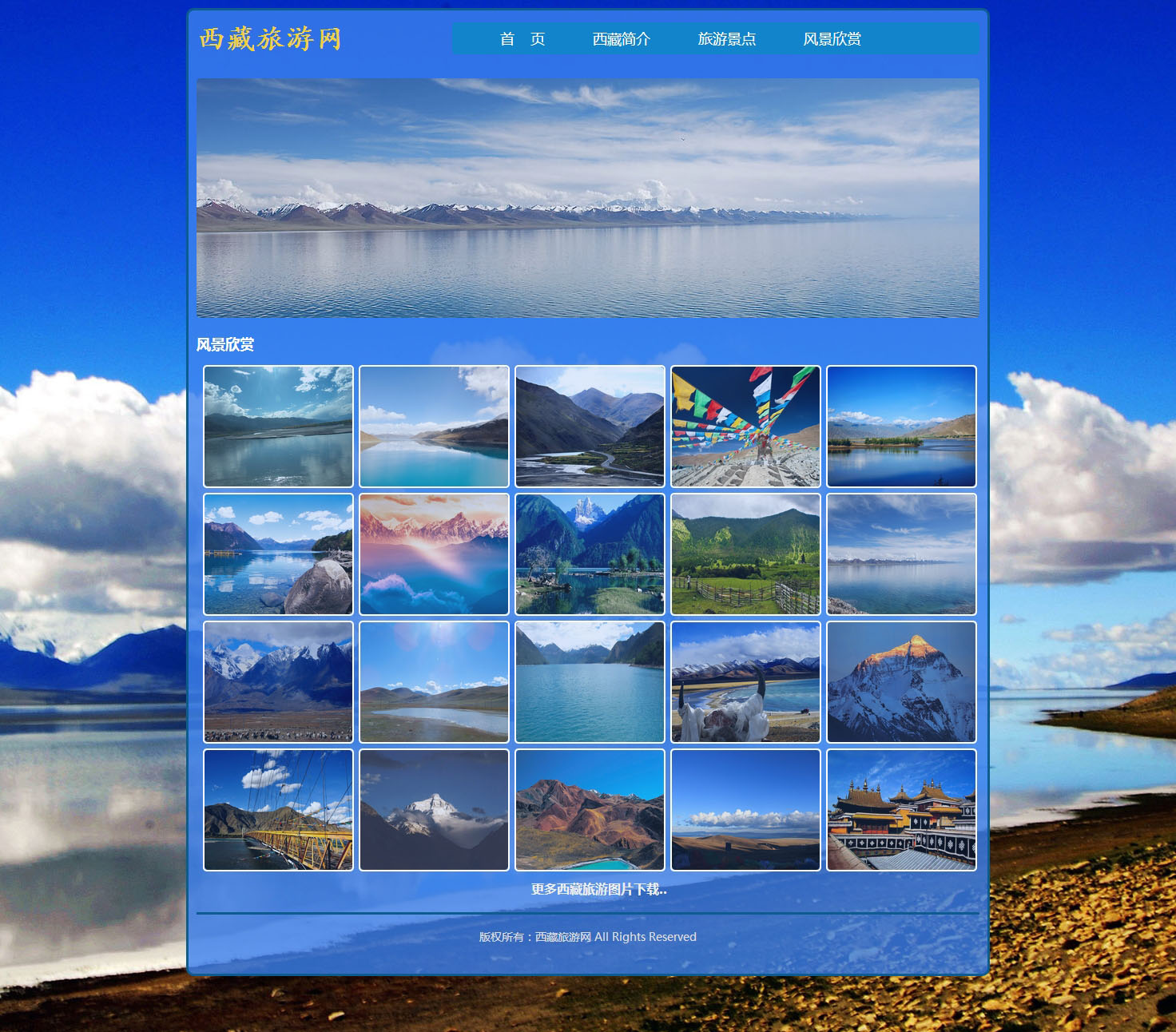Viewport: 1176px width, 1032px height.
Task: Open thumbnail of sun flare over grassland pond
Action: [434, 682]
